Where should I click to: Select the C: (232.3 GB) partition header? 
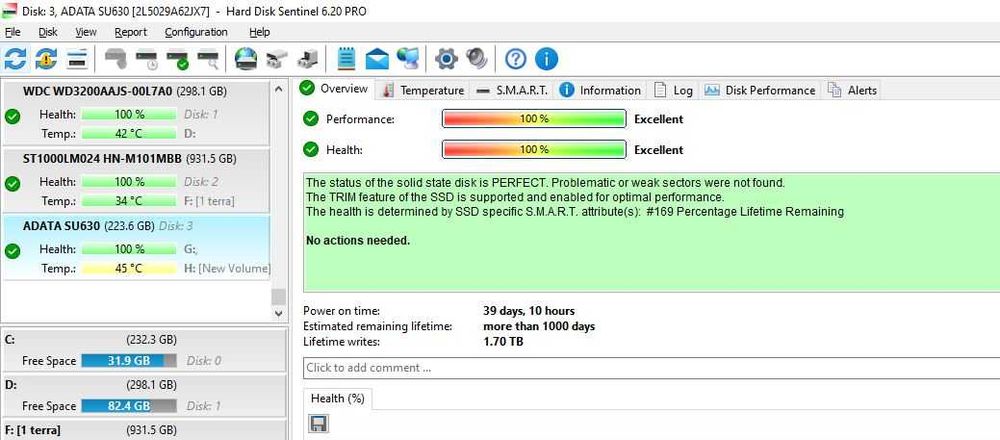pos(143,340)
